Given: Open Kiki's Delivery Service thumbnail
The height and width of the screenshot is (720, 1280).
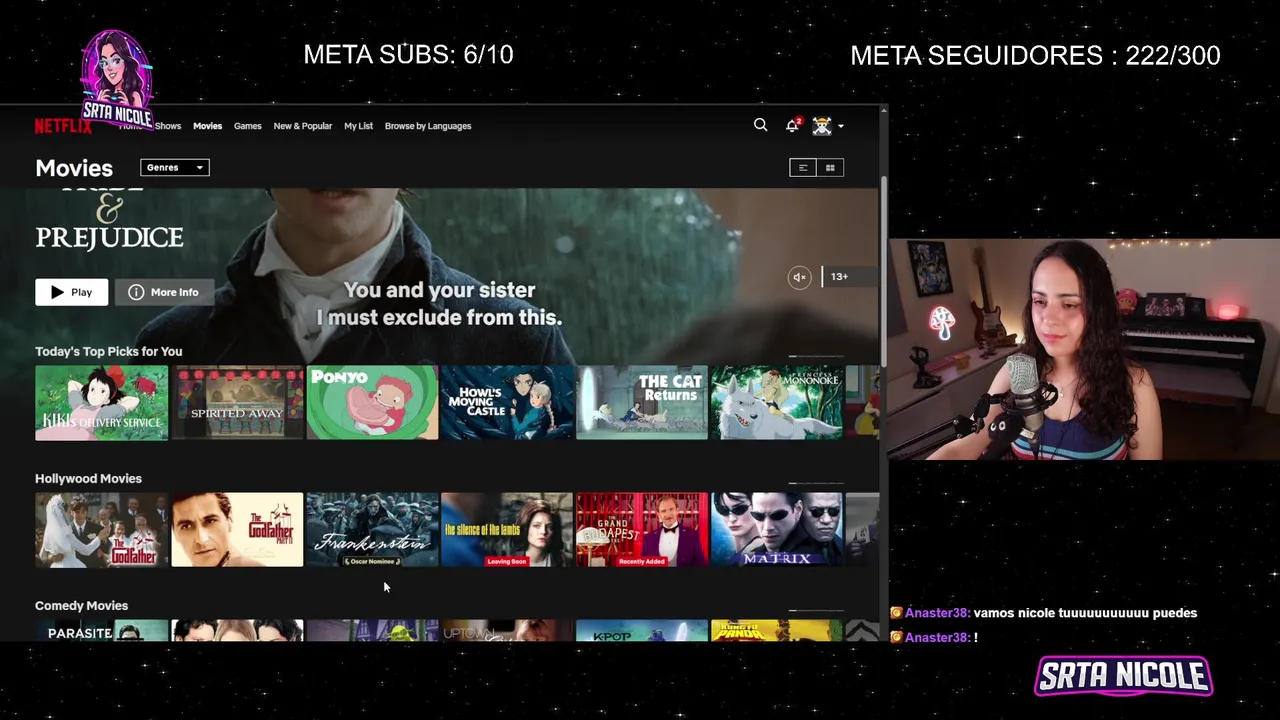Looking at the screenshot, I should 102,402.
